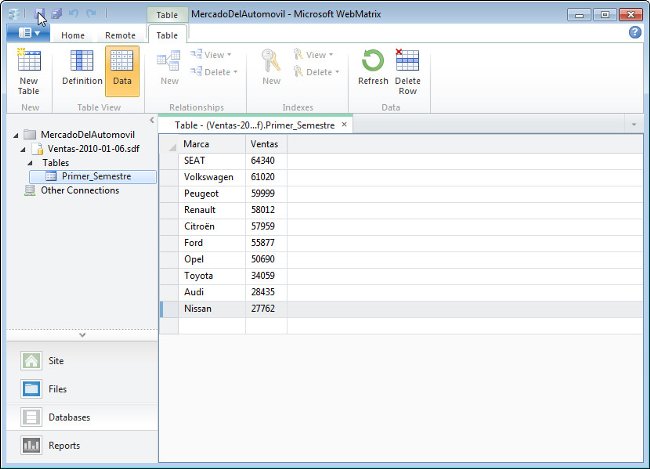Image resolution: width=650 pixels, height=469 pixels.
Task: Collapse the left navigation pane chevron
Action: click(152, 120)
